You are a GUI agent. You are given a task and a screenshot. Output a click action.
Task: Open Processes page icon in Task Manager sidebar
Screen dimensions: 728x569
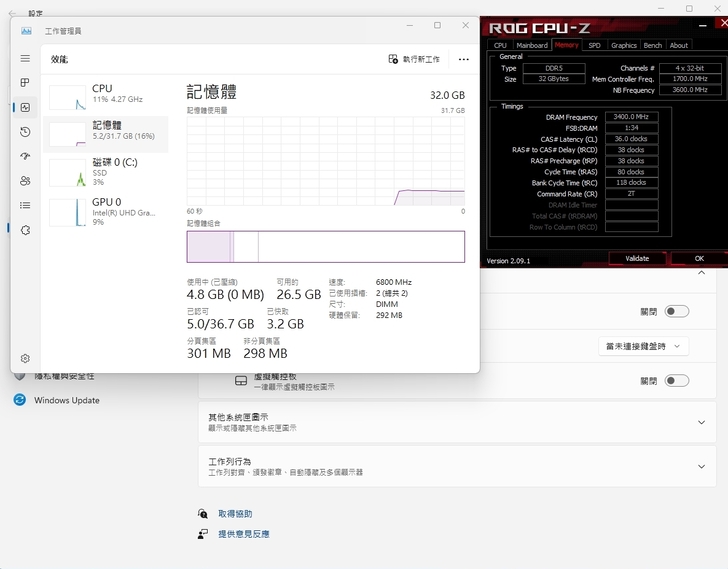tap(25, 83)
